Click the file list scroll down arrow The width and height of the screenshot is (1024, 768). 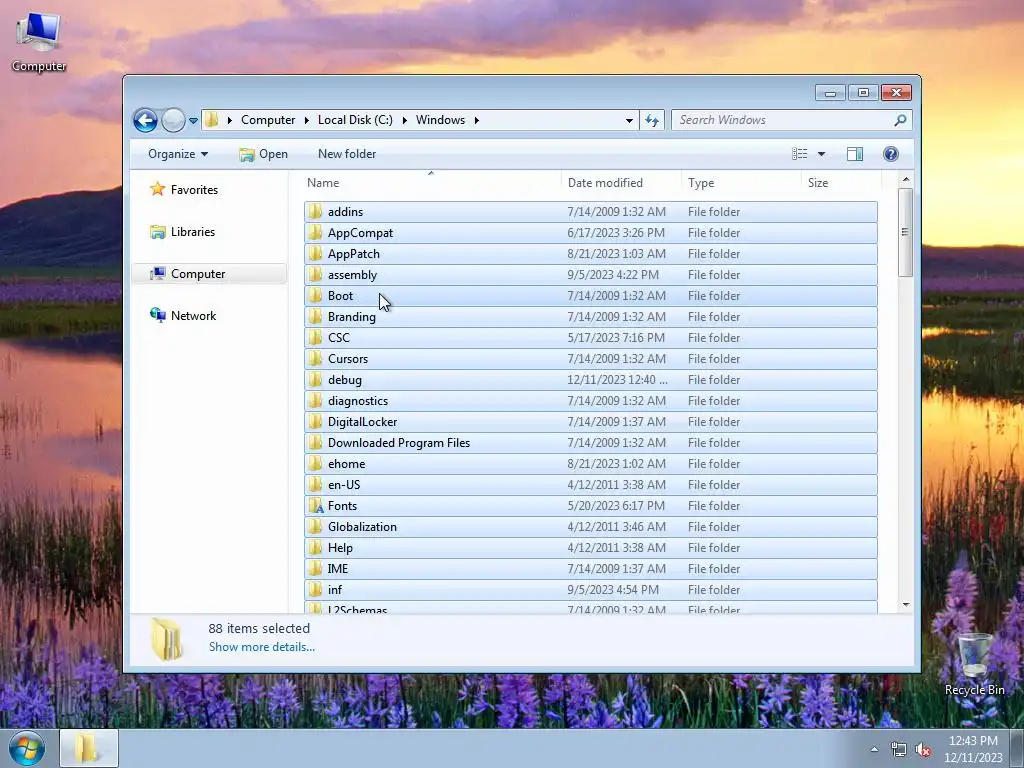(905, 605)
